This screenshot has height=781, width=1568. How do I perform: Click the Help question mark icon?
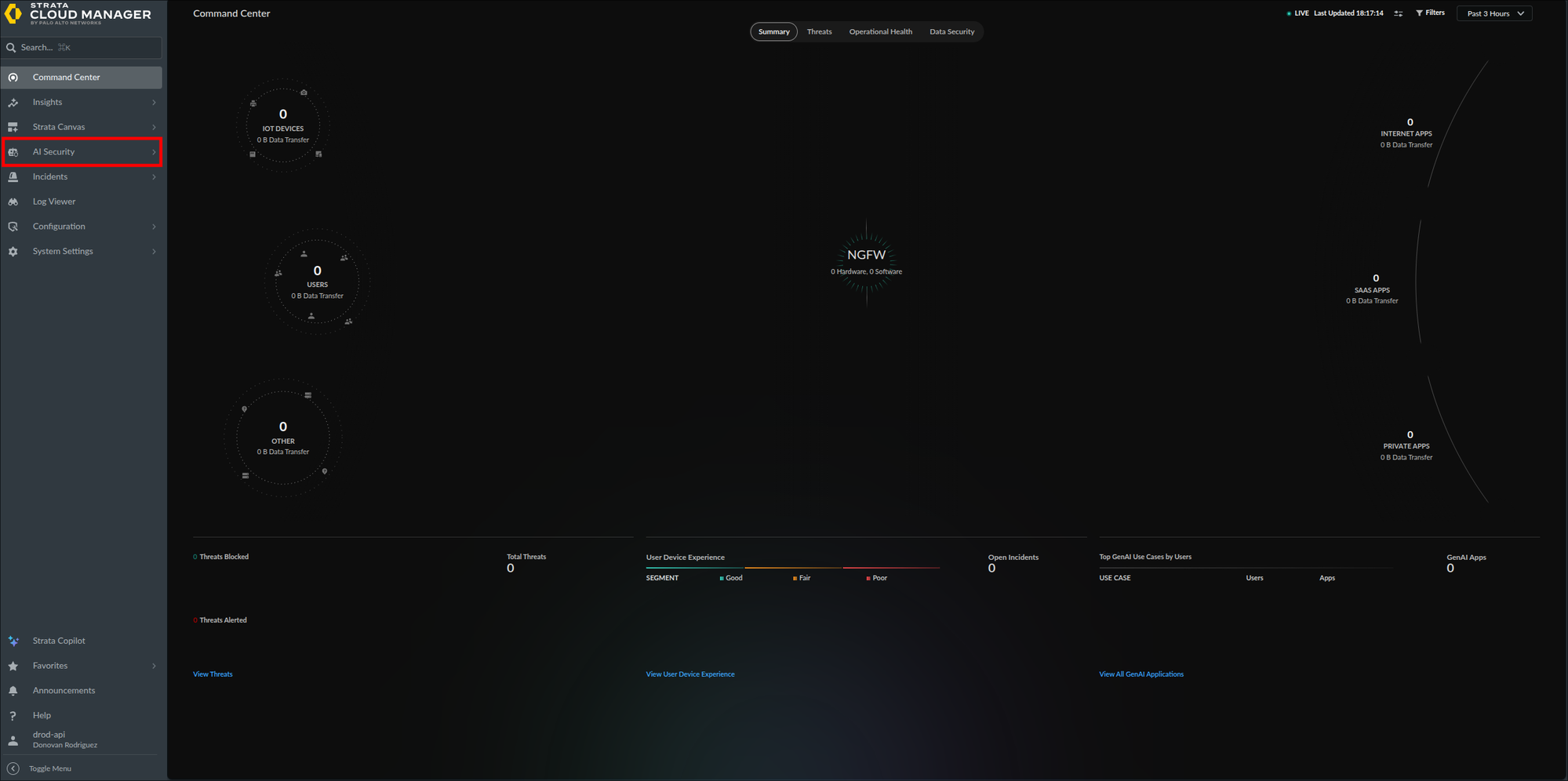(13, 715)
